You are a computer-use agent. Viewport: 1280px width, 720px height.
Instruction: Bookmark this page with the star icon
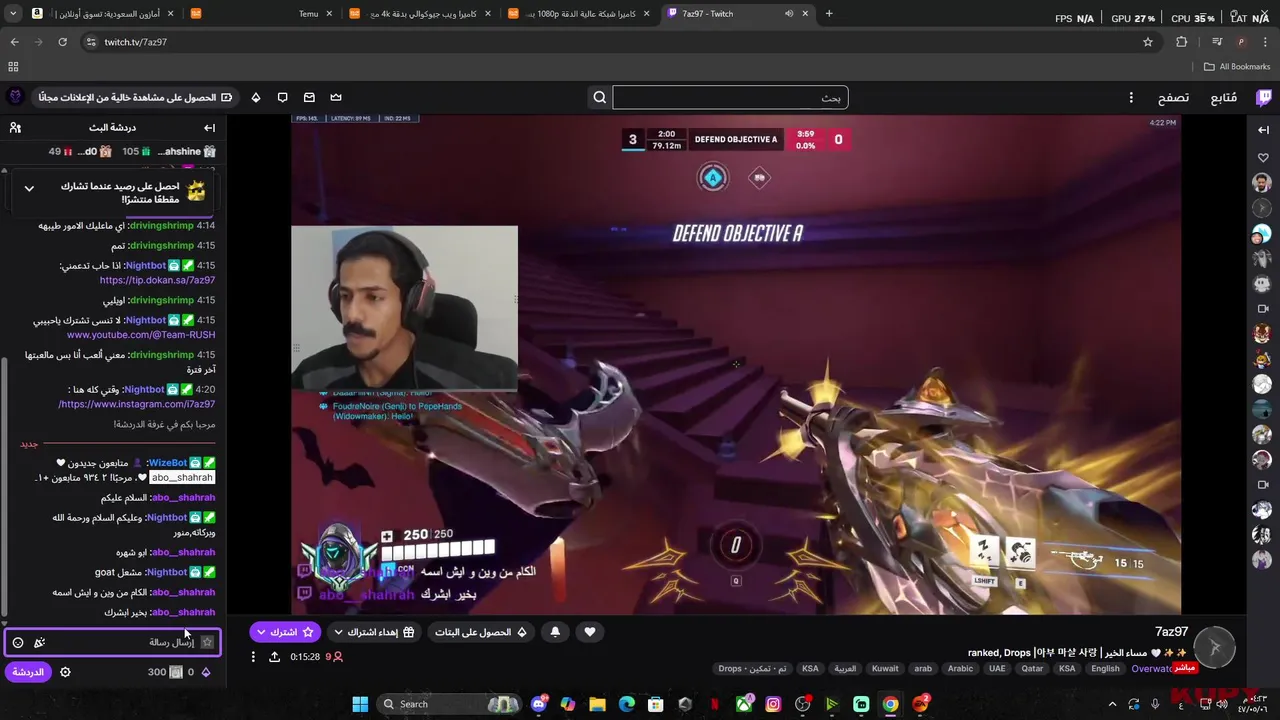[1148, 42]
